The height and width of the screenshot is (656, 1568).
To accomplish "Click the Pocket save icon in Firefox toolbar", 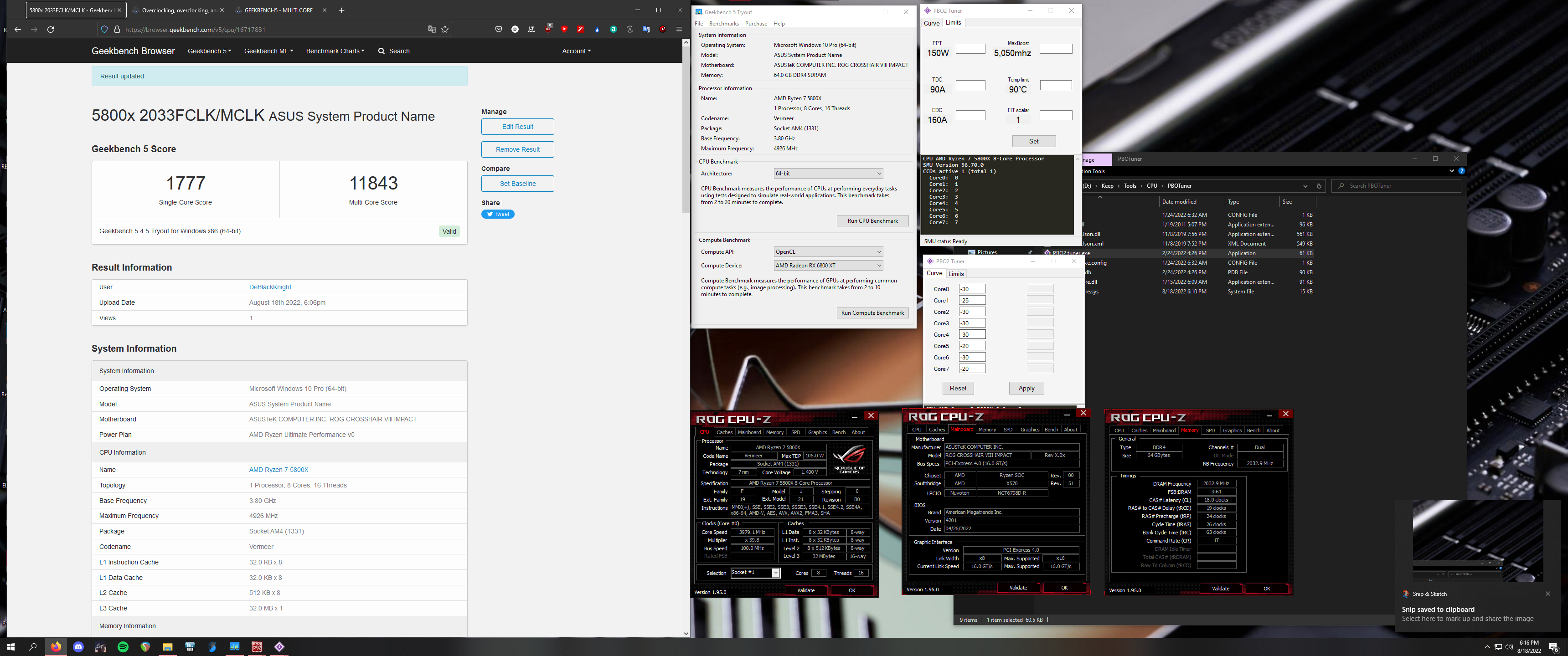I will tap(499, 29).
